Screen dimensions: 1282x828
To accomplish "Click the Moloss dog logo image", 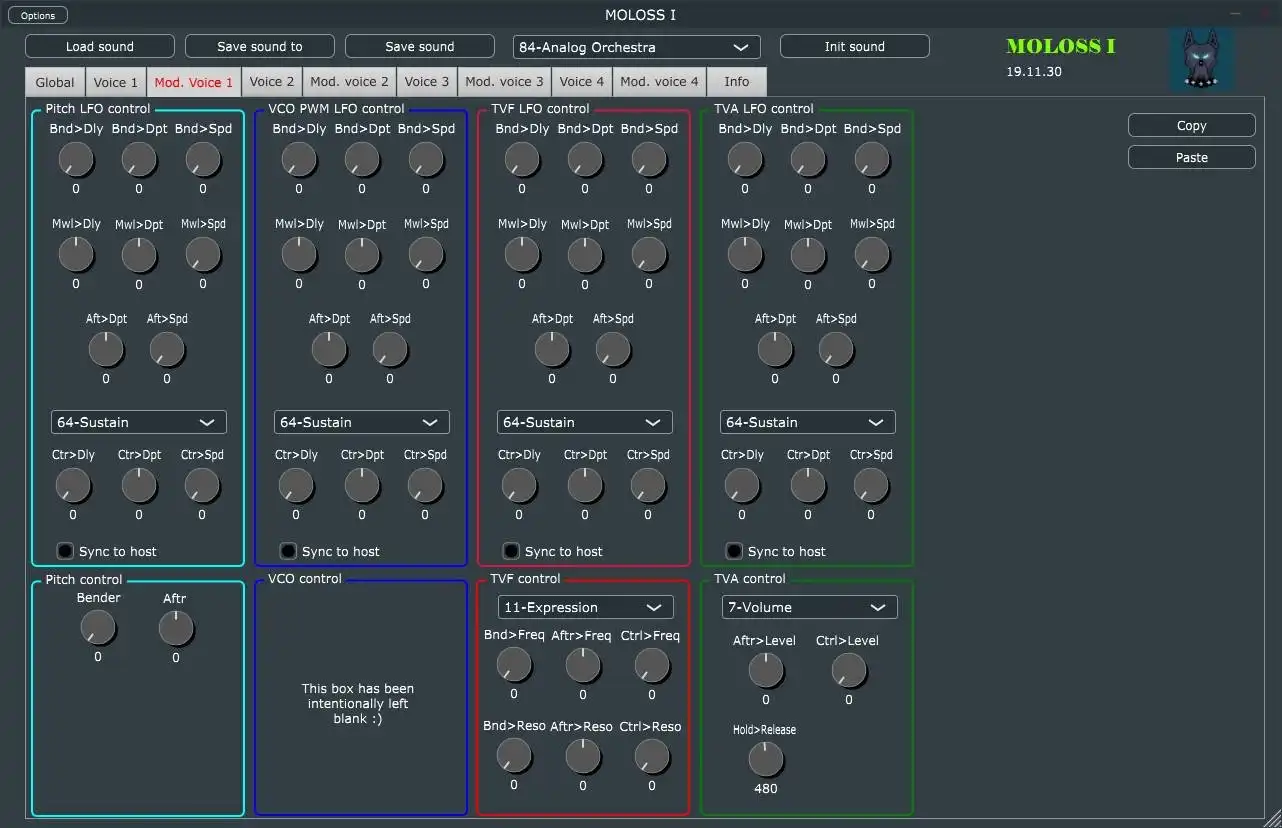I will point(1201,60).
